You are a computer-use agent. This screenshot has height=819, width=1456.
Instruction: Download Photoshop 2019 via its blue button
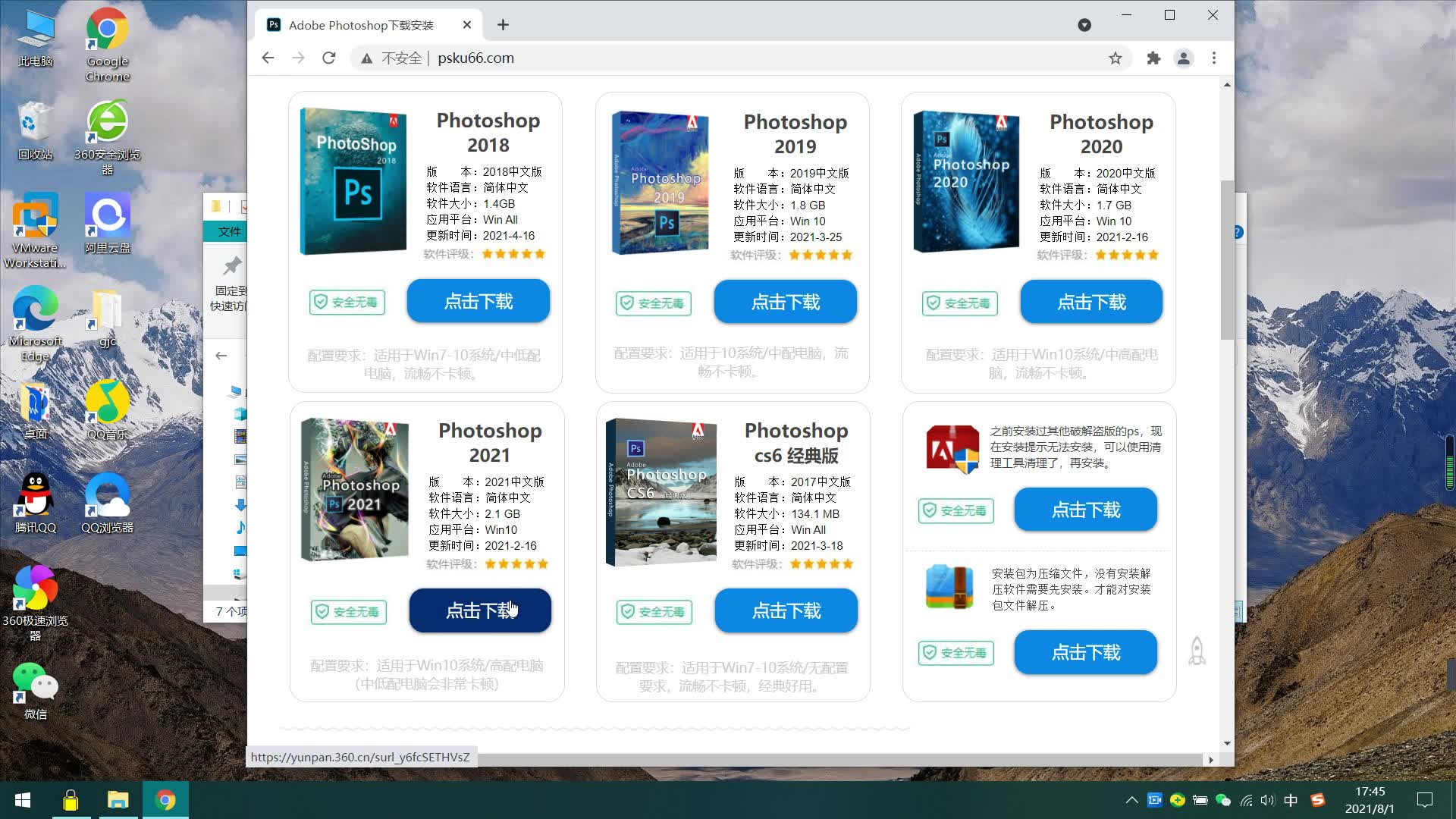pos(785,302)
